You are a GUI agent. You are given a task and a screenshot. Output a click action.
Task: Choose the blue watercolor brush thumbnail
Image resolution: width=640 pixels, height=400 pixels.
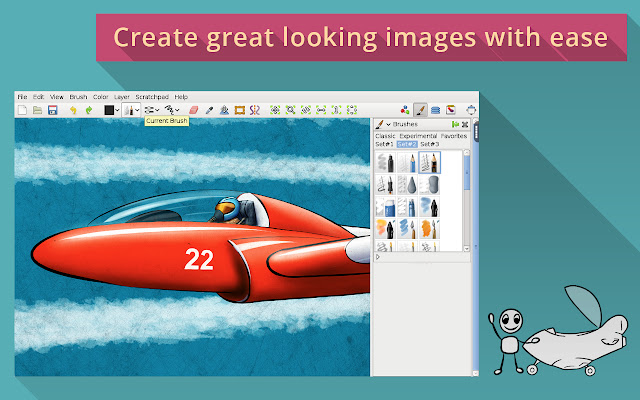[x=429, y=207]
